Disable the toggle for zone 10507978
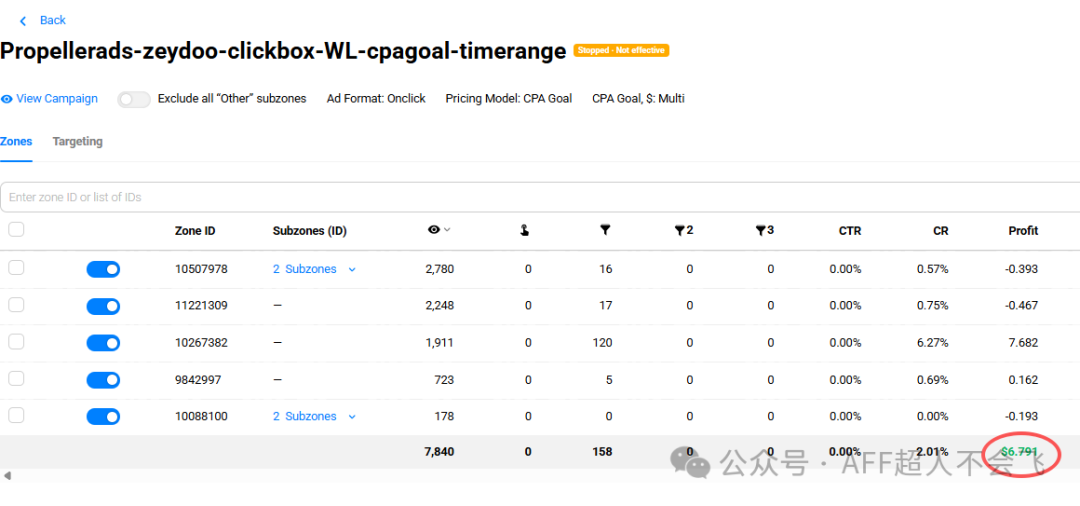 click(103, 269)
